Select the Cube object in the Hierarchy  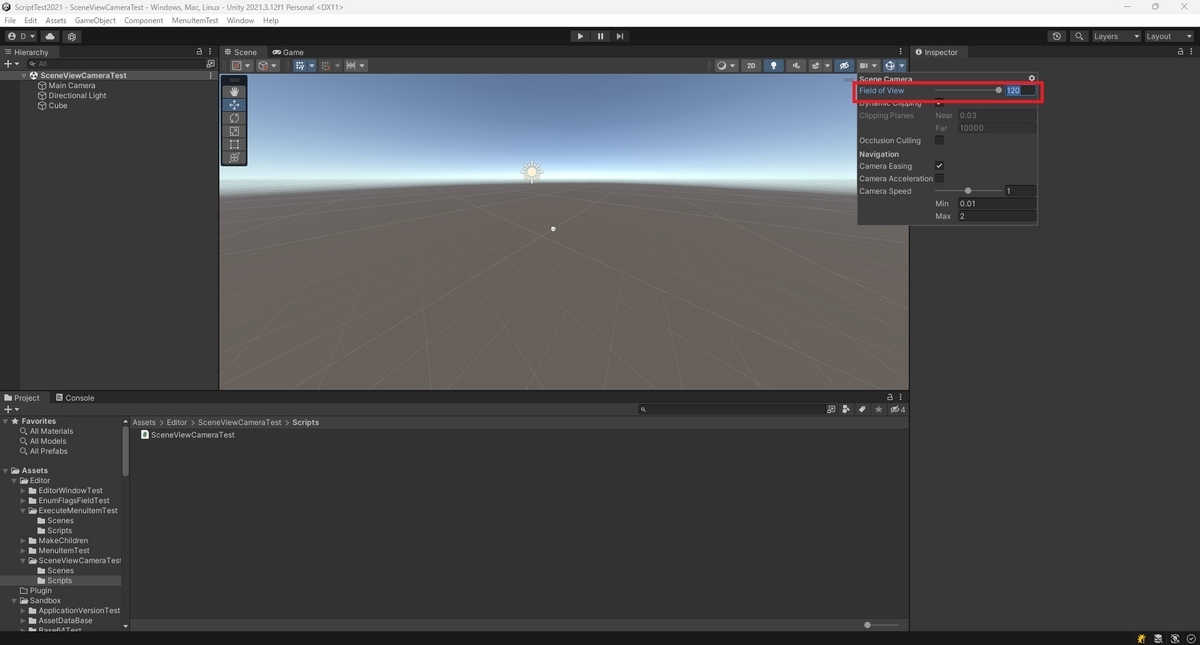[x=58, y=106]
